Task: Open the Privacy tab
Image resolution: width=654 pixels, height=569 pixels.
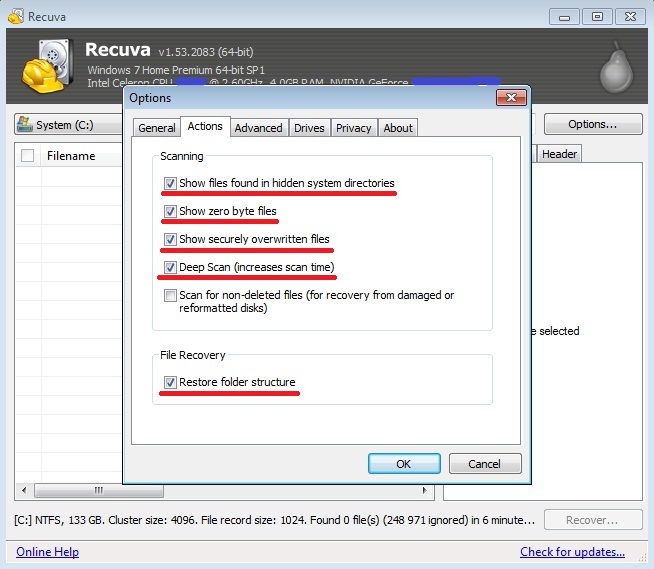Action: [354, 128]
